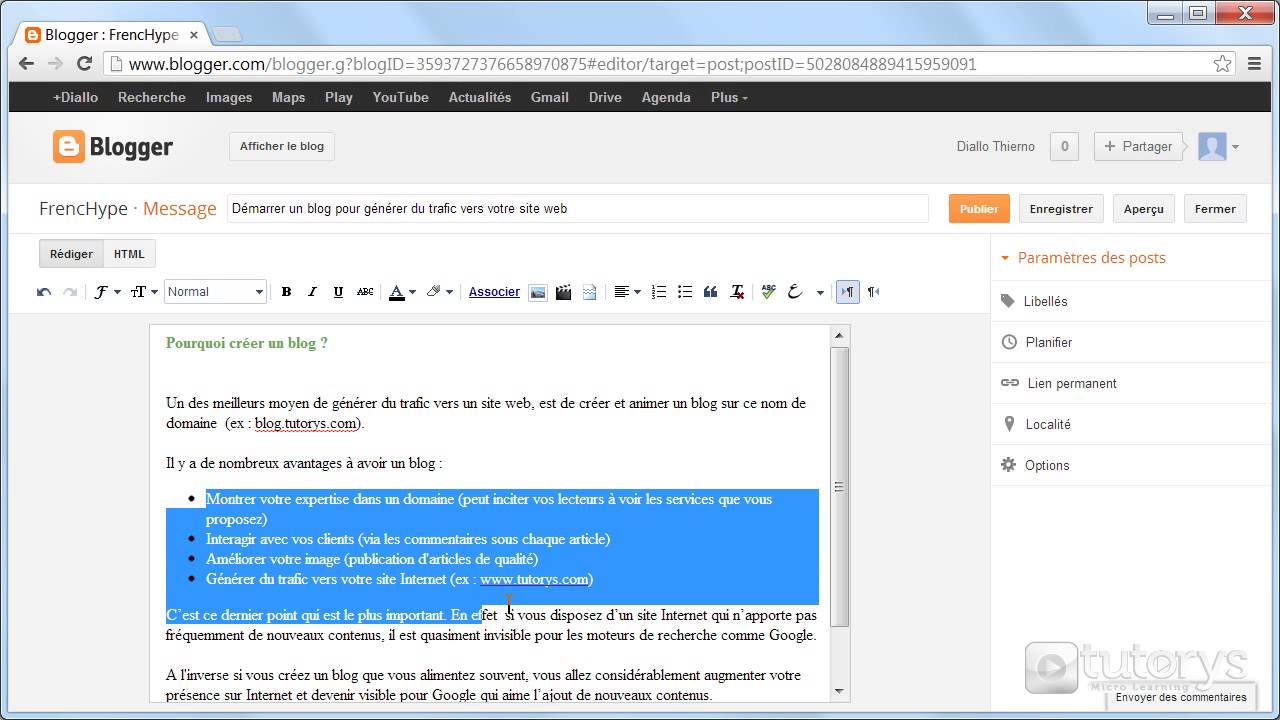The height and width of the screenshot is (720, 1280).
Task: Switch to Rédiger compose mode
Action: point(71,254)
